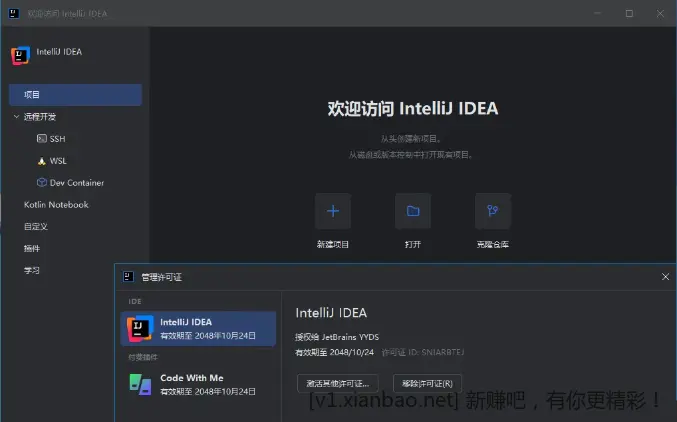Click the Dev Container cube icon
Viewport: 677px width, 422px height.
(41, 183)
